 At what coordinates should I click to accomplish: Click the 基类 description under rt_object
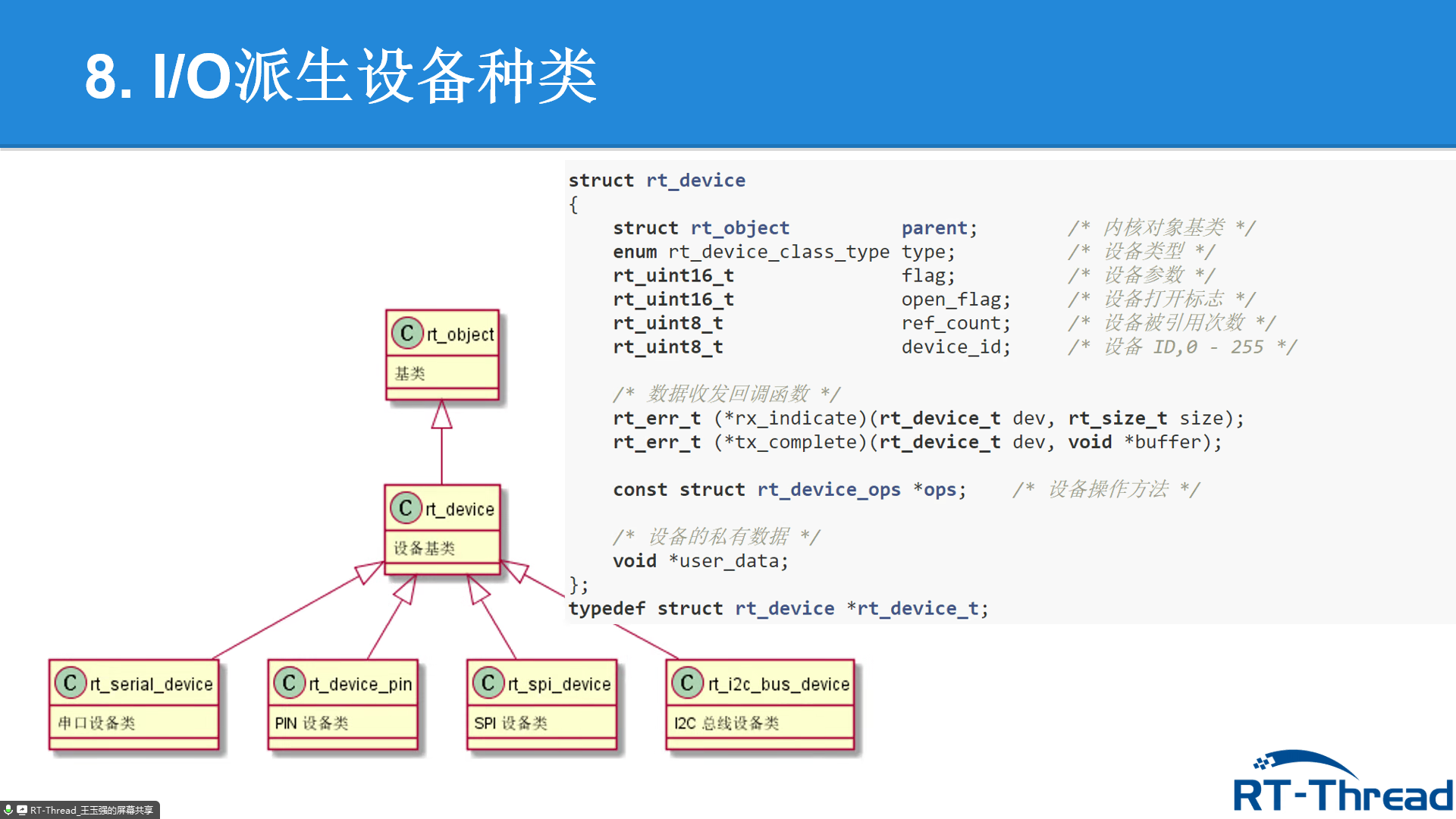click(409, 373)
